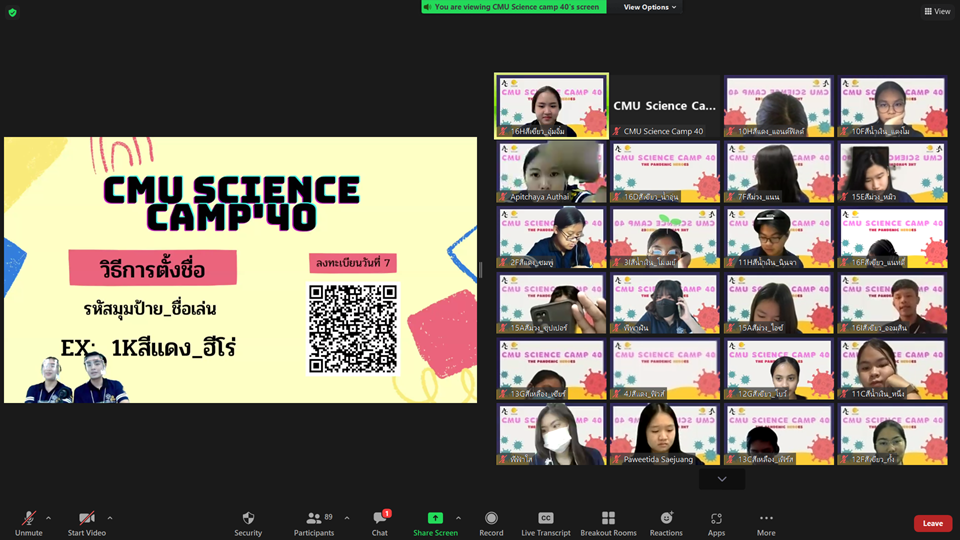The image size is (960, 540).
Task: Start Video with the camera toggle
Action: pos(87,522)
